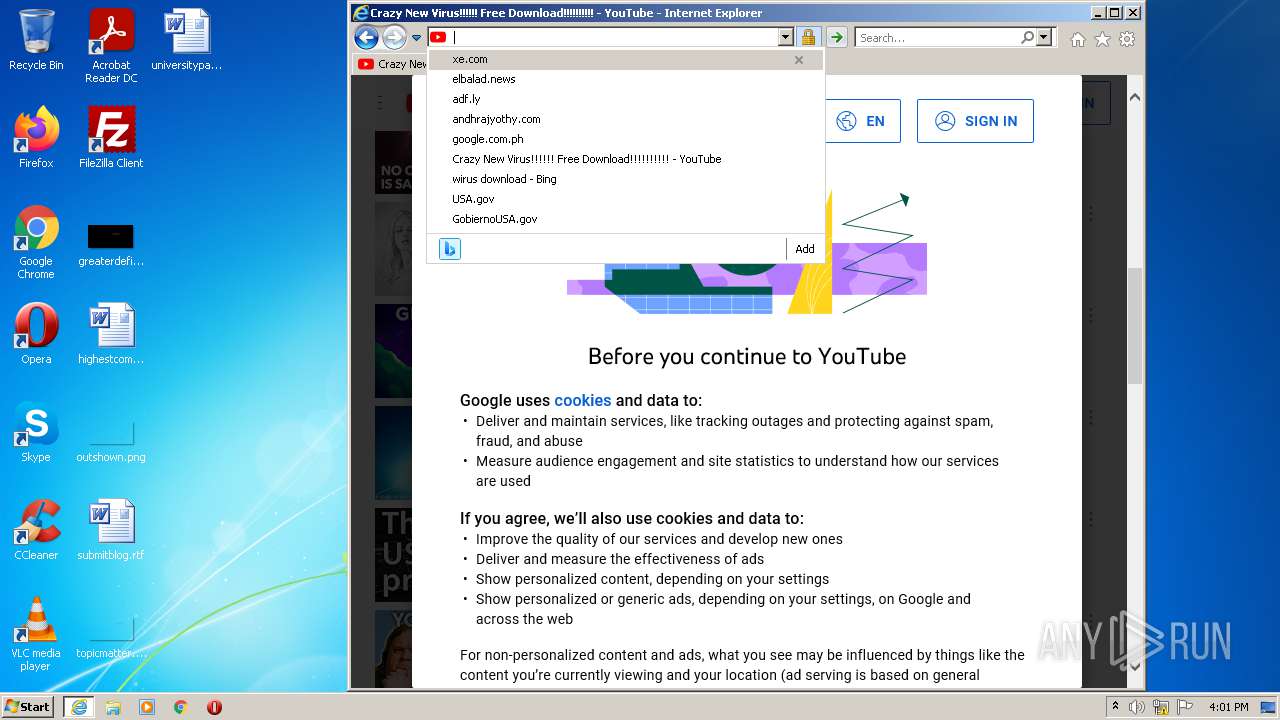Screen dimensions: 1280x720
Task: Click the page scrollbar up arrow
Action: click(1134, 98)
